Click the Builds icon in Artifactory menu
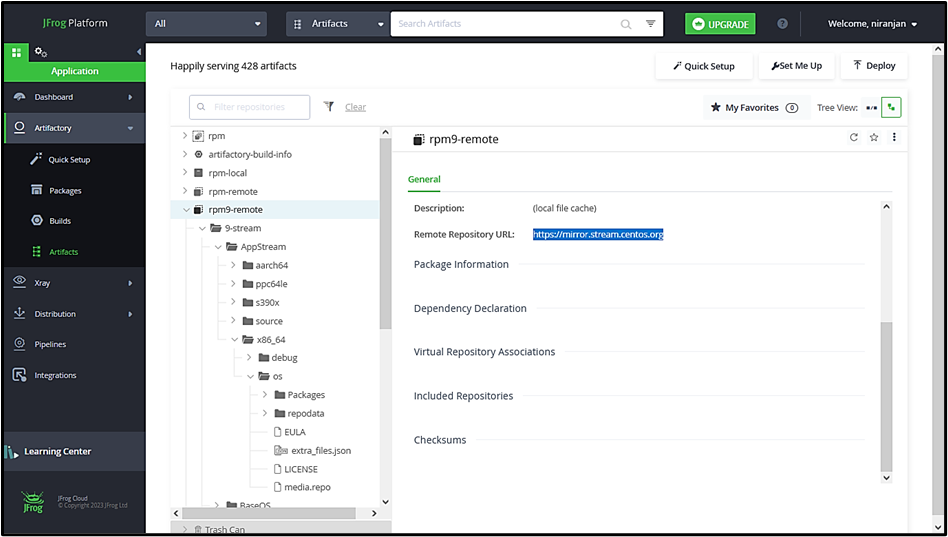 37,220
